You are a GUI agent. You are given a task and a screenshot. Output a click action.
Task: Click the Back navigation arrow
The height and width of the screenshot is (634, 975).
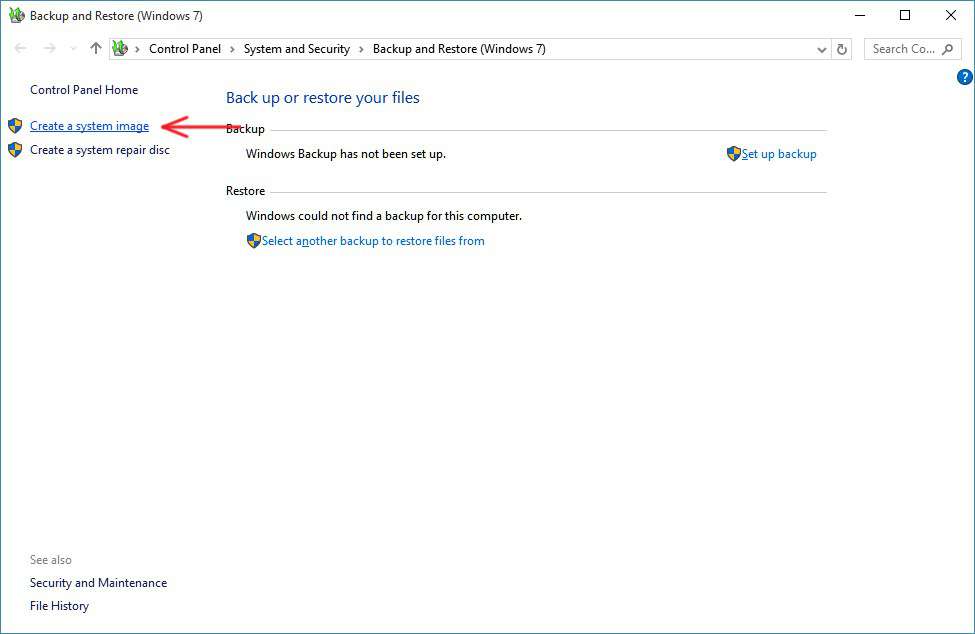[x=21, y=48]
